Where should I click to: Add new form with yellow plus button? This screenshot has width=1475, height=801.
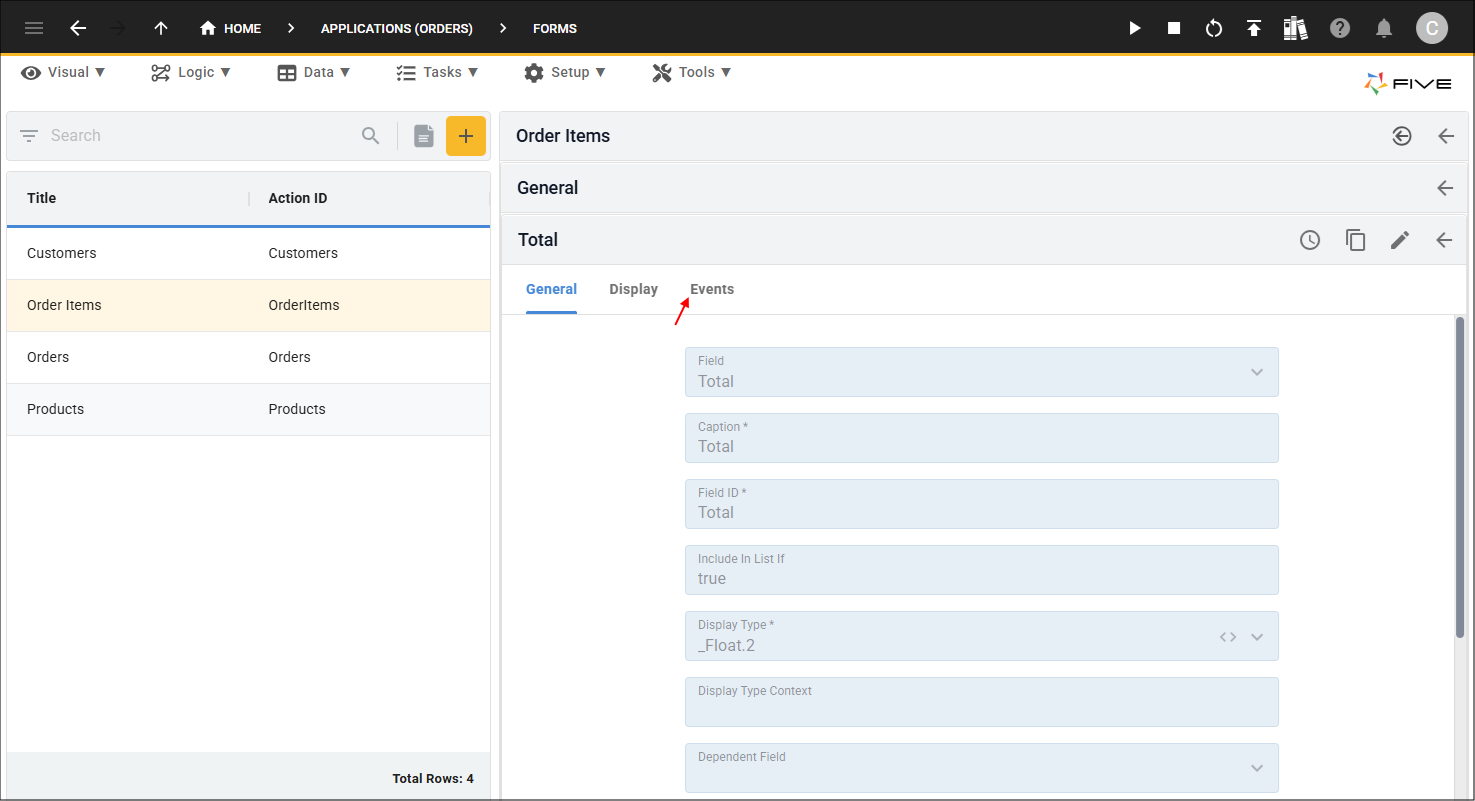tap(465, 136)
